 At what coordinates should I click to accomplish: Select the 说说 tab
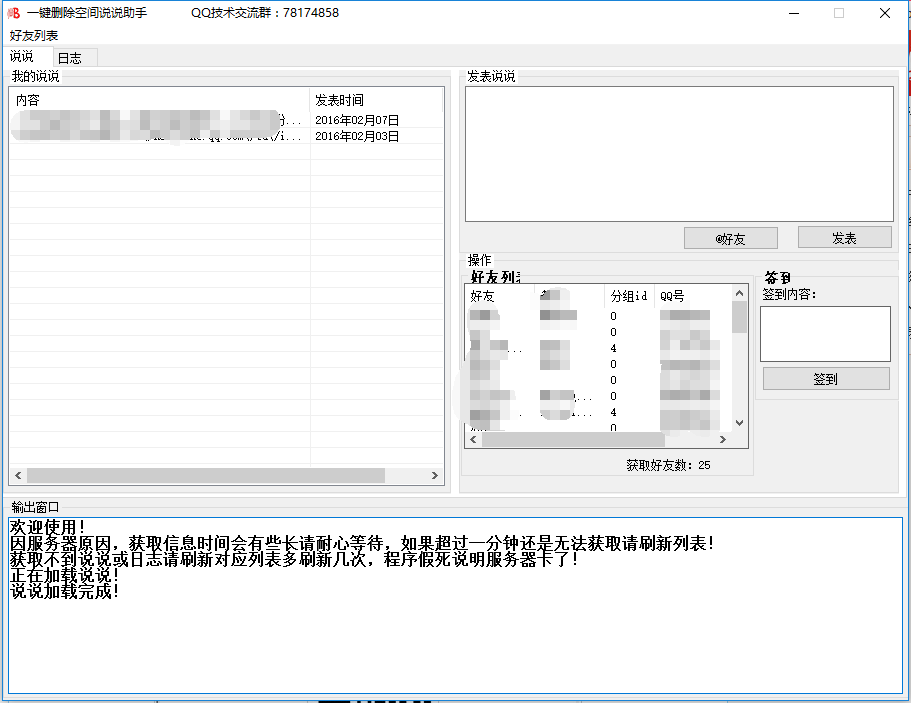(22, 56)
